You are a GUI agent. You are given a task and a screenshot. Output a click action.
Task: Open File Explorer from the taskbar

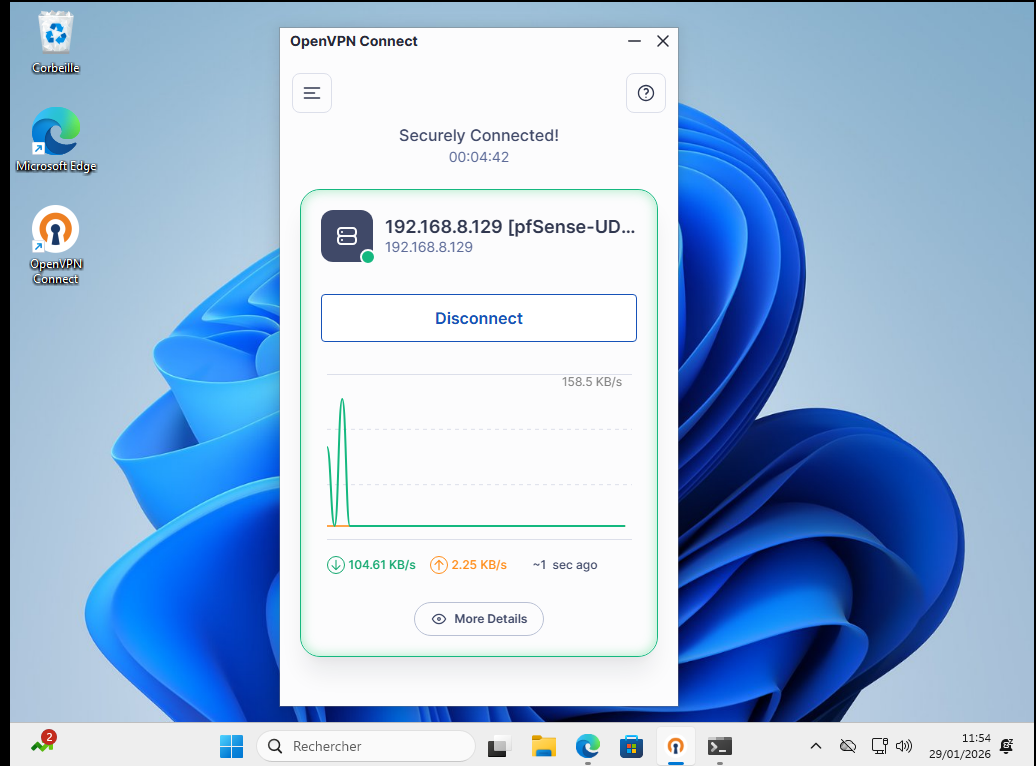click(x=543, y=746)
